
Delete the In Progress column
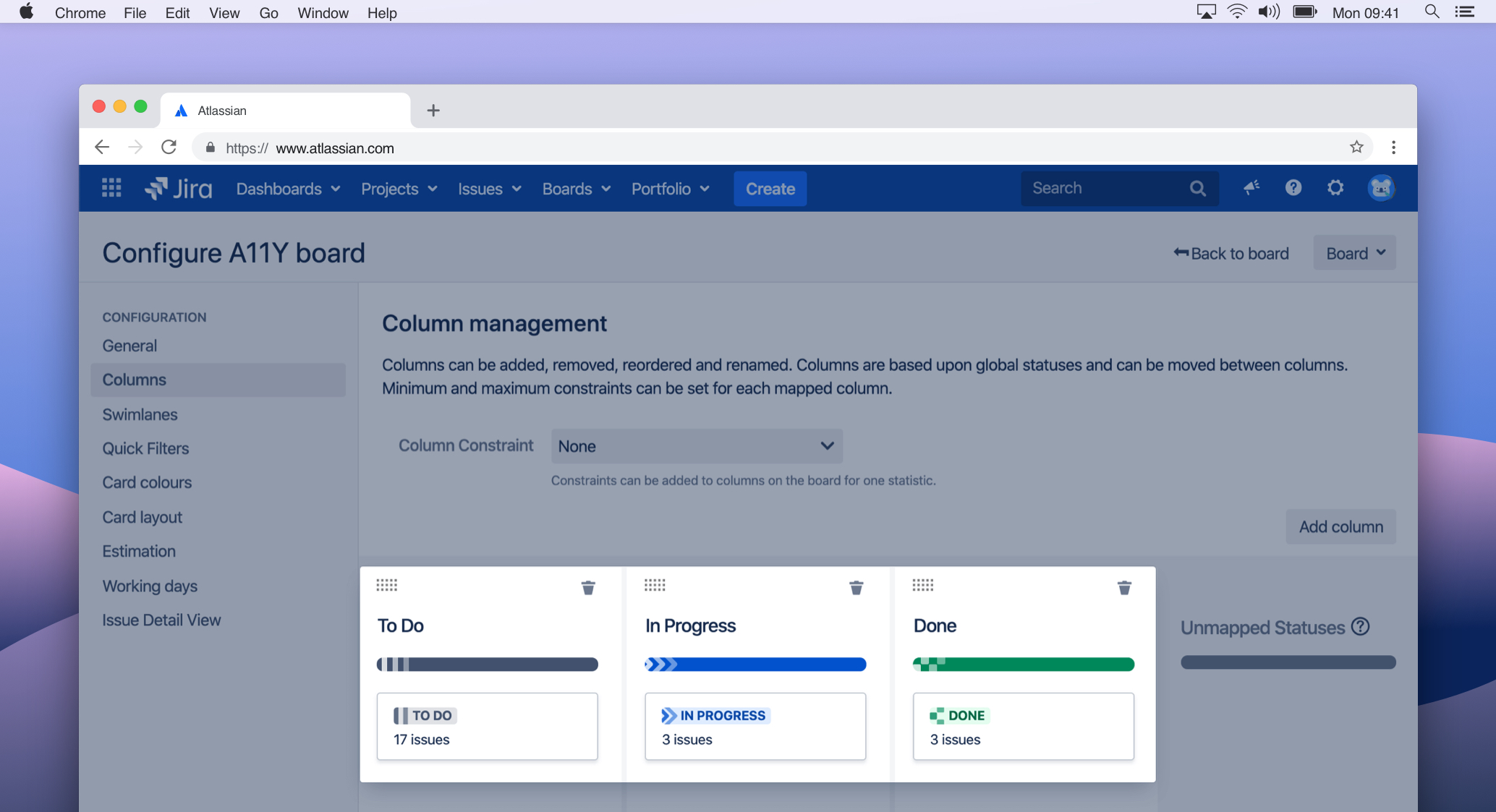click(x=856, y=588)
